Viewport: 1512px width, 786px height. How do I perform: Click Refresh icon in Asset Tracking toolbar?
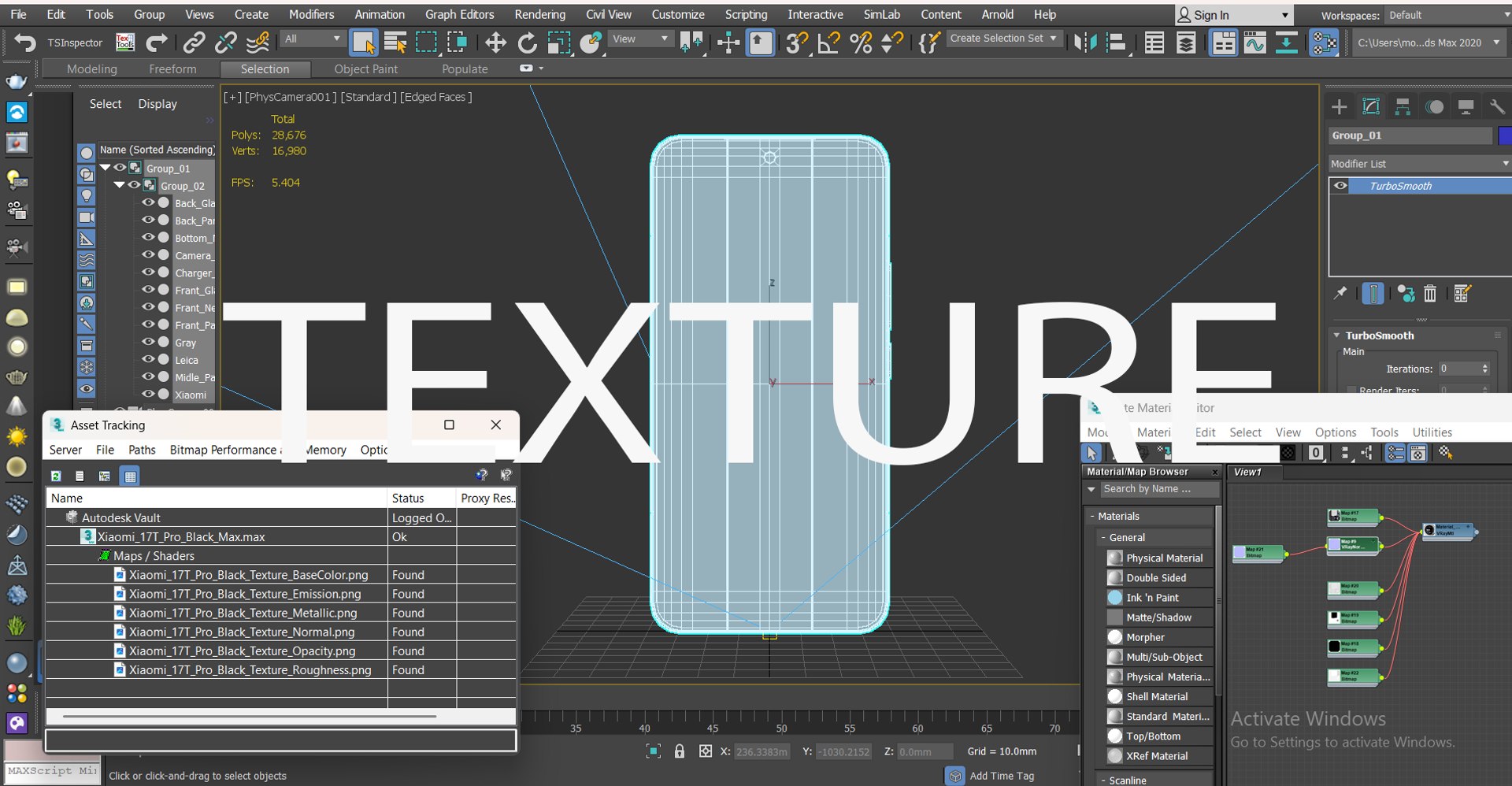pyautogui.click(x=56, y=476)
